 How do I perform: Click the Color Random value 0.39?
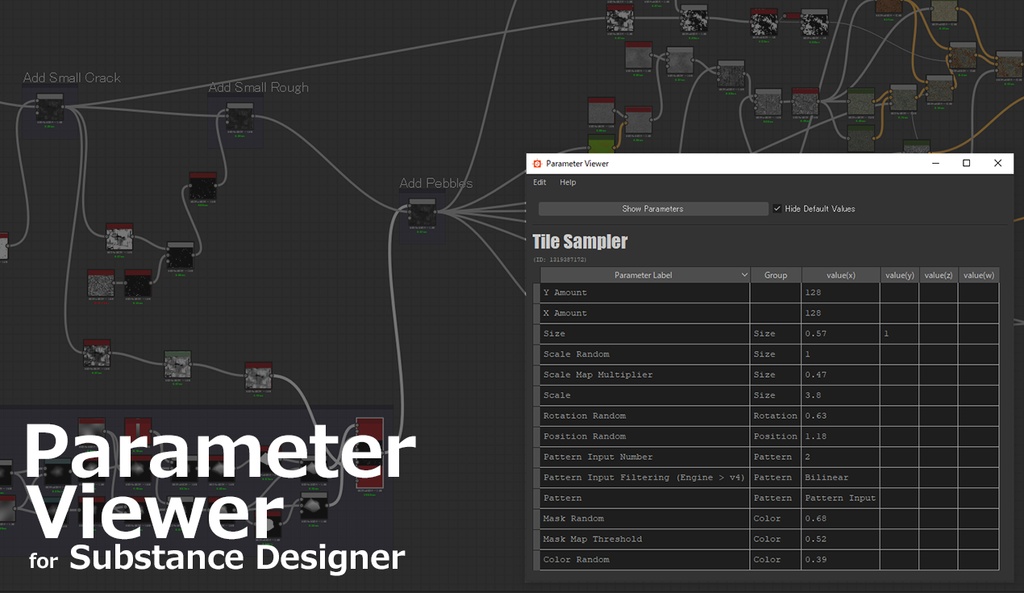(840, 560)
